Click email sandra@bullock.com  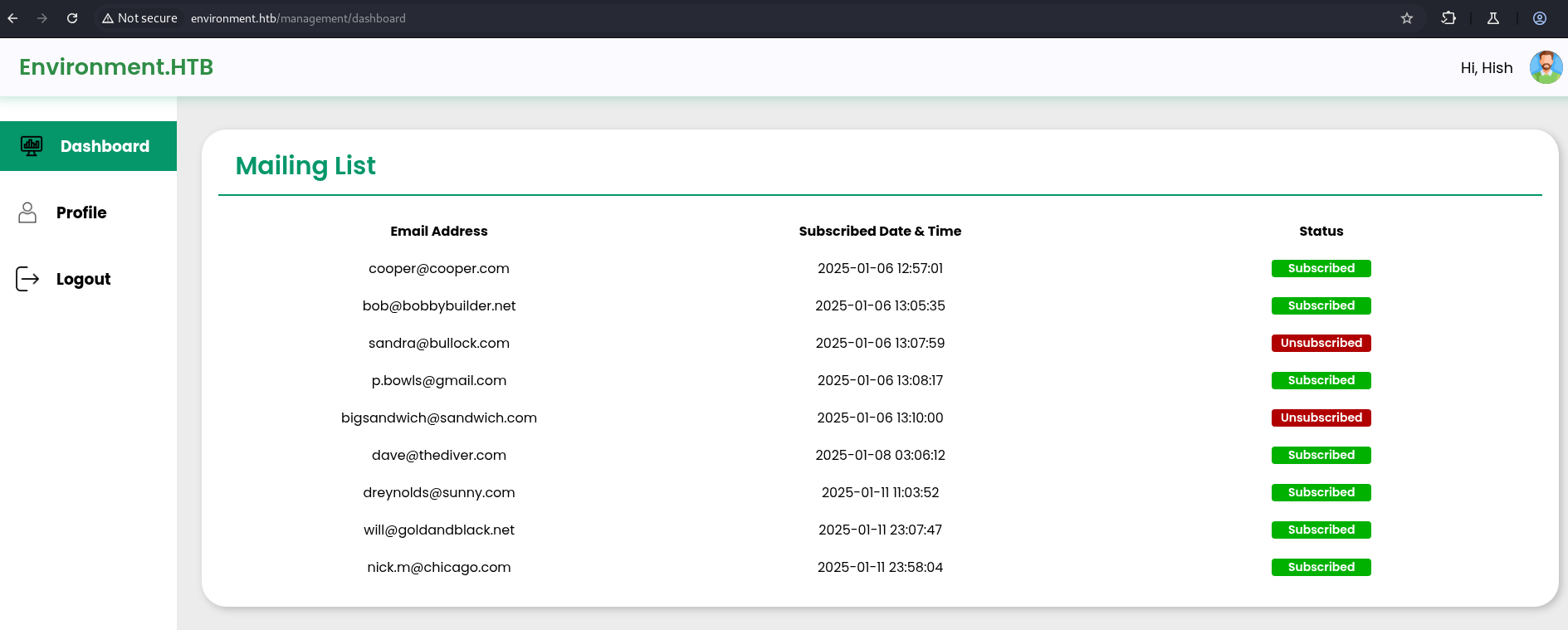pyautogui.click(x=439, y=344)
